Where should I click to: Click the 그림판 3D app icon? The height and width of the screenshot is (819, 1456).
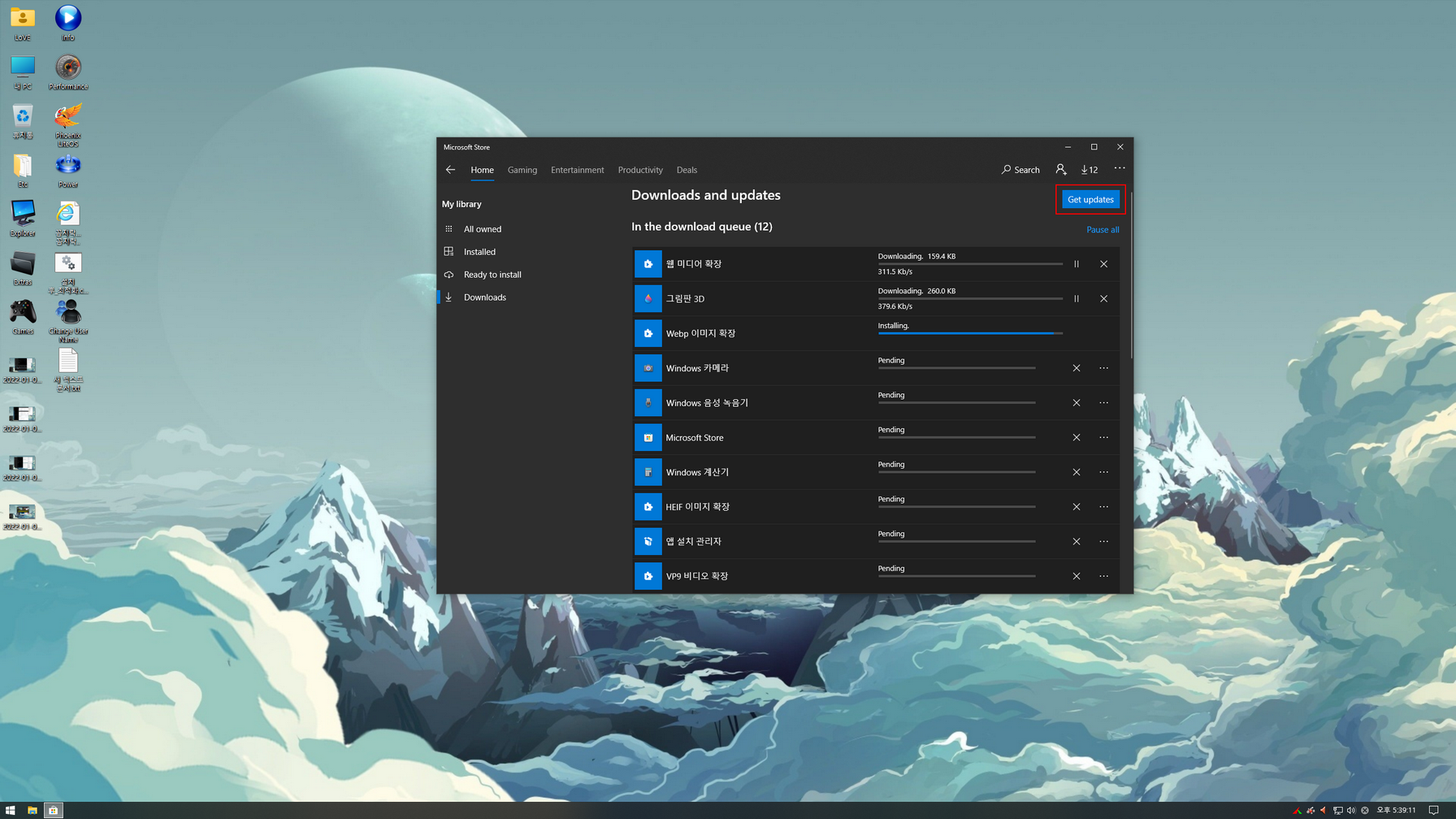(648, 299)
